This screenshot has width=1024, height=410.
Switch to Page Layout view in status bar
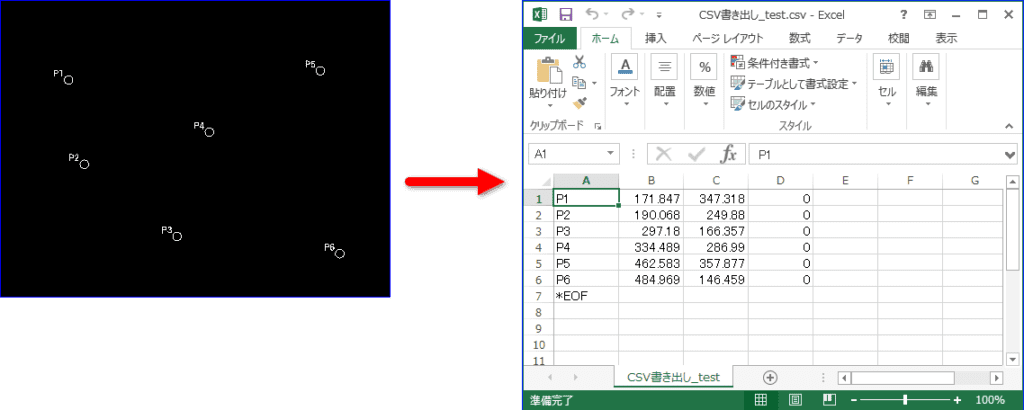[795, 399]
